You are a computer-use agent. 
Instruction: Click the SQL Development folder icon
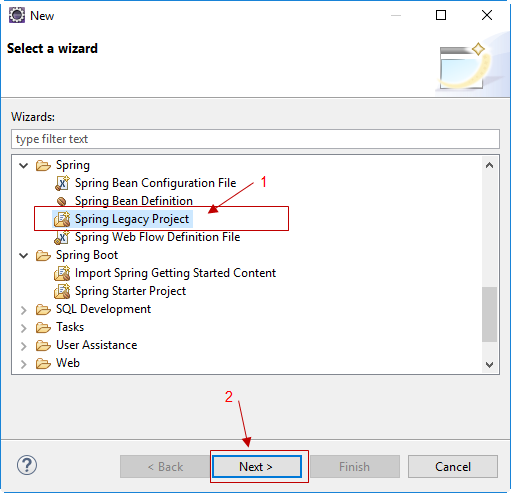pos(43,309)
